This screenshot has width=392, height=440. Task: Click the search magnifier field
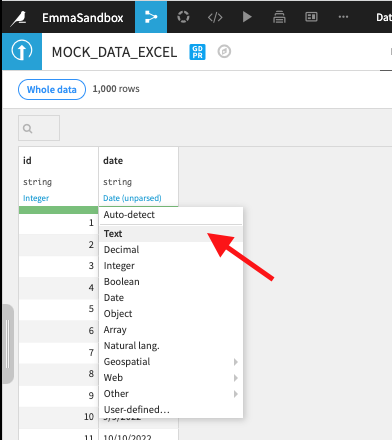(39, 128)
